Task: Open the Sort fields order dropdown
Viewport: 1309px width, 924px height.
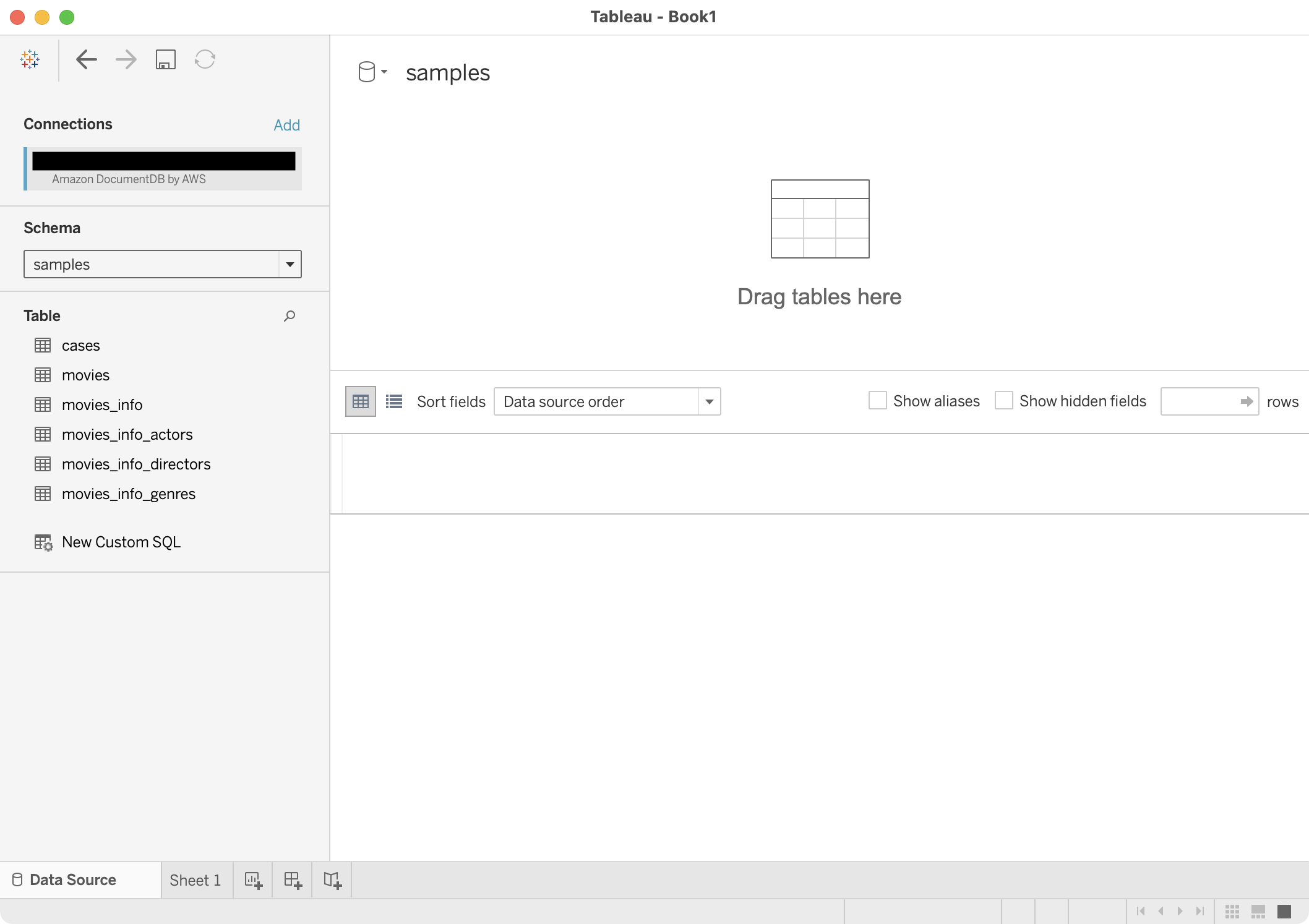Action: (709, 401)
